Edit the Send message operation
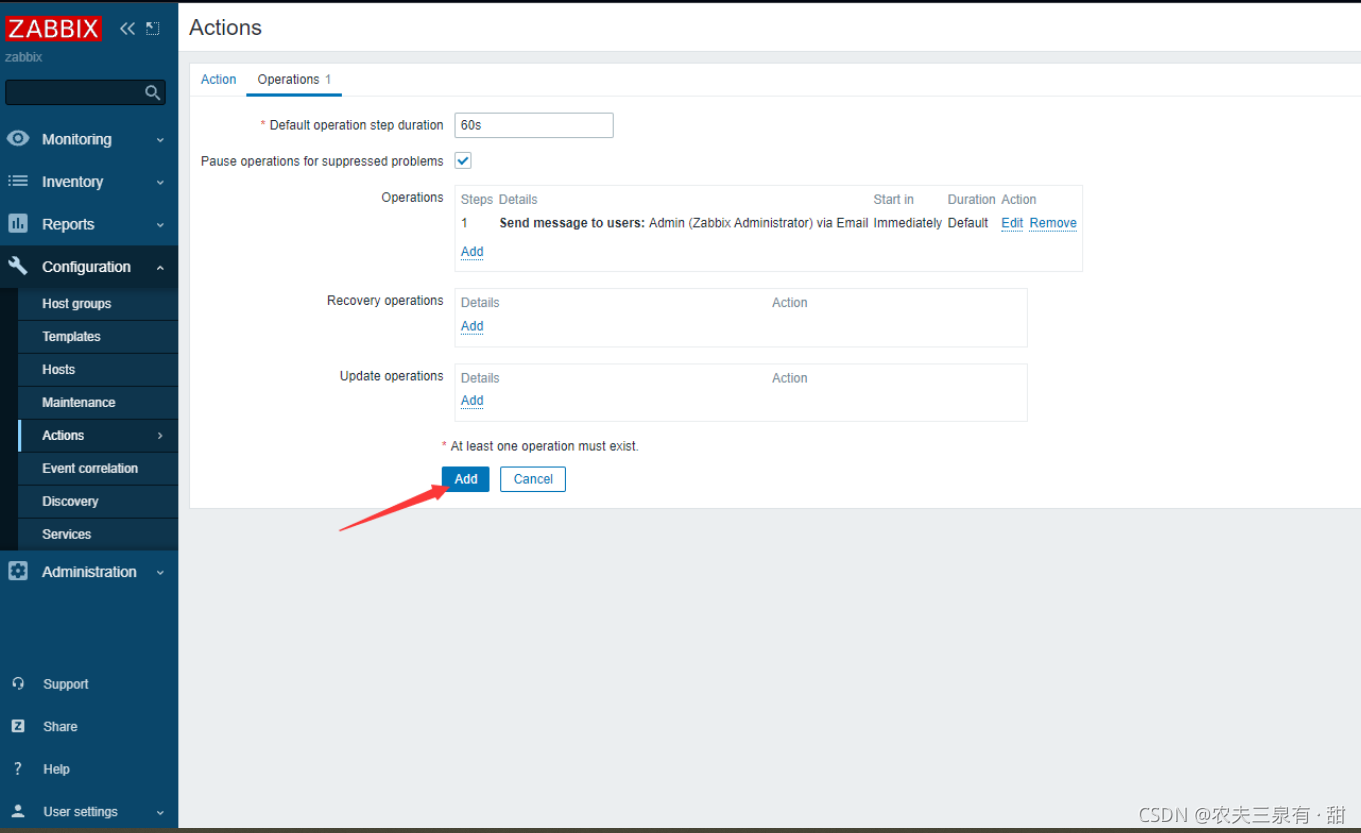1361x833 pixels. 1012,223
